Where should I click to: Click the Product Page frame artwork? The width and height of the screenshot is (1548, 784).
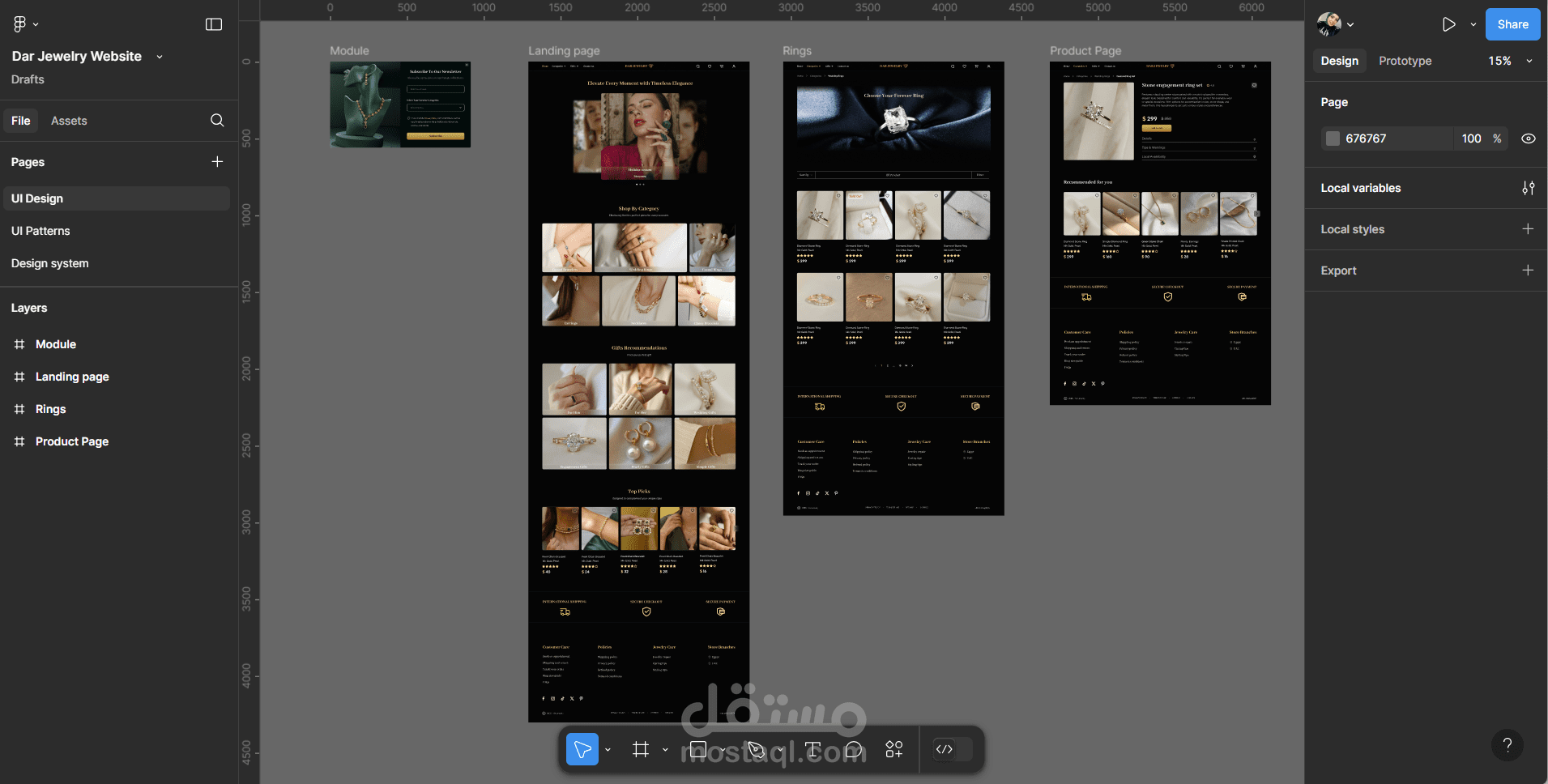pos(1160,233)
